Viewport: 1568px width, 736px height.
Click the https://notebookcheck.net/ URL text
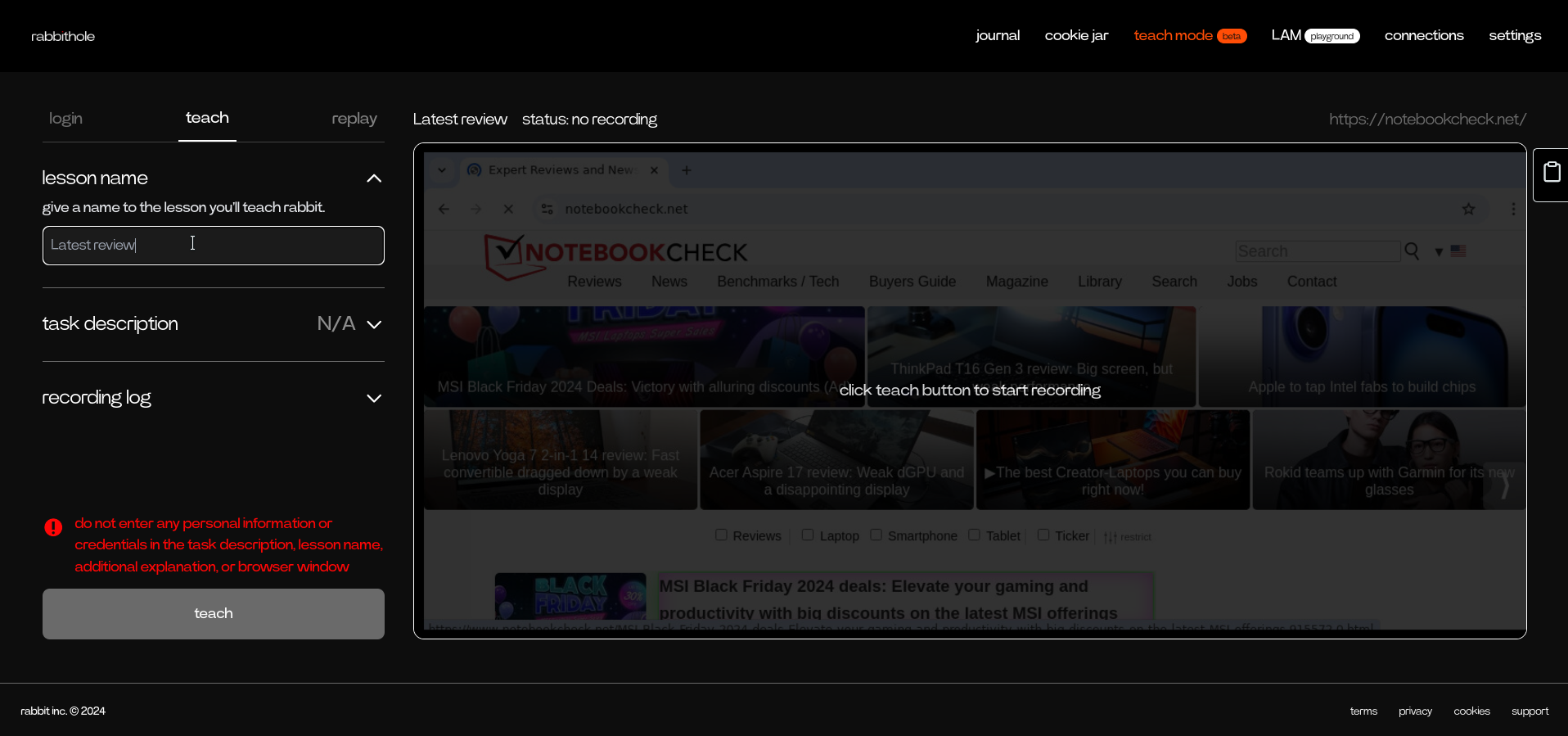coord(1427,119)
